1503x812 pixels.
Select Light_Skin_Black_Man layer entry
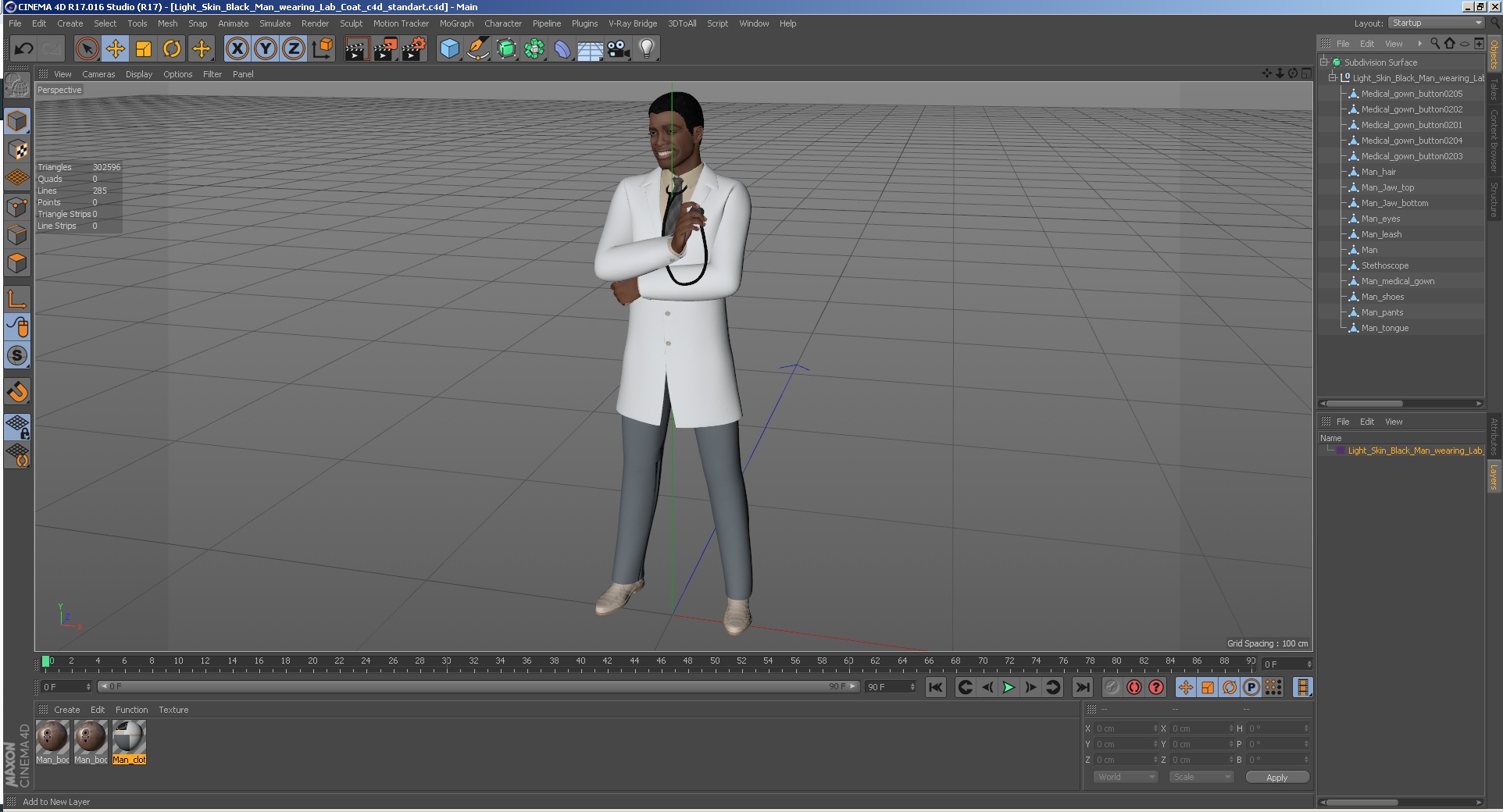(1415, 451)
